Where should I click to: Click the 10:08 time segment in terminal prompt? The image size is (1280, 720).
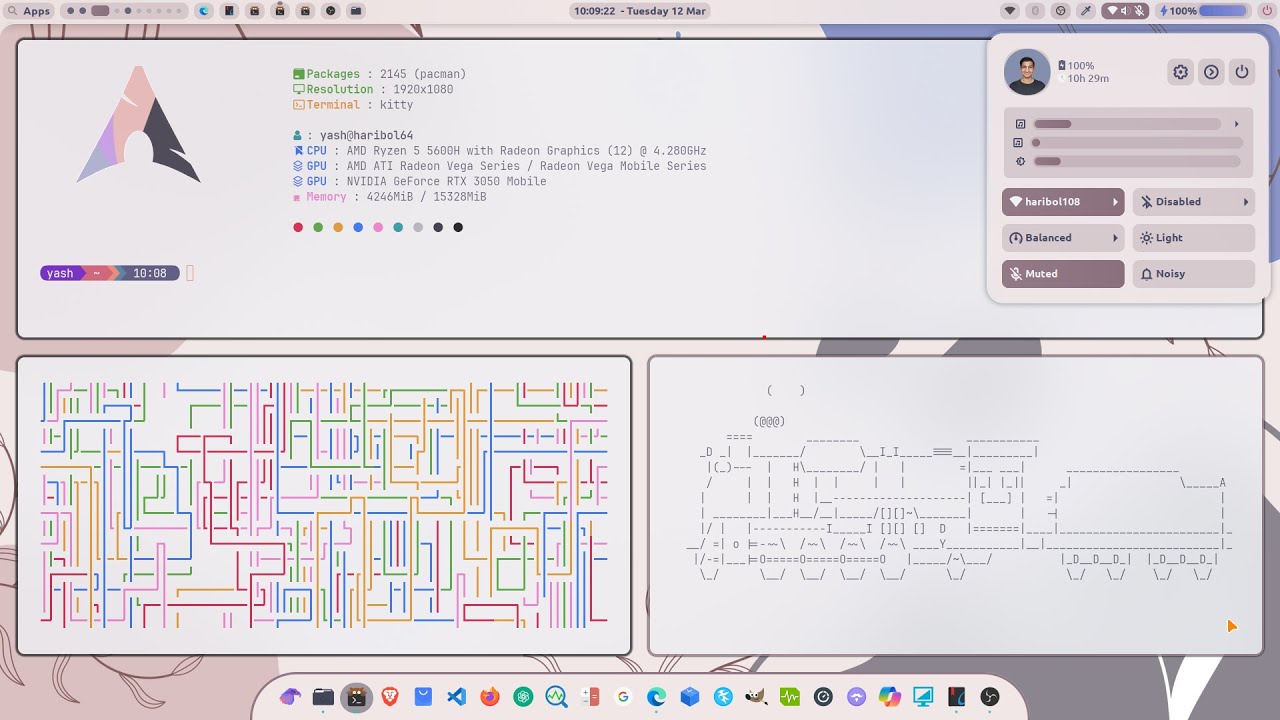coord(149,273)
